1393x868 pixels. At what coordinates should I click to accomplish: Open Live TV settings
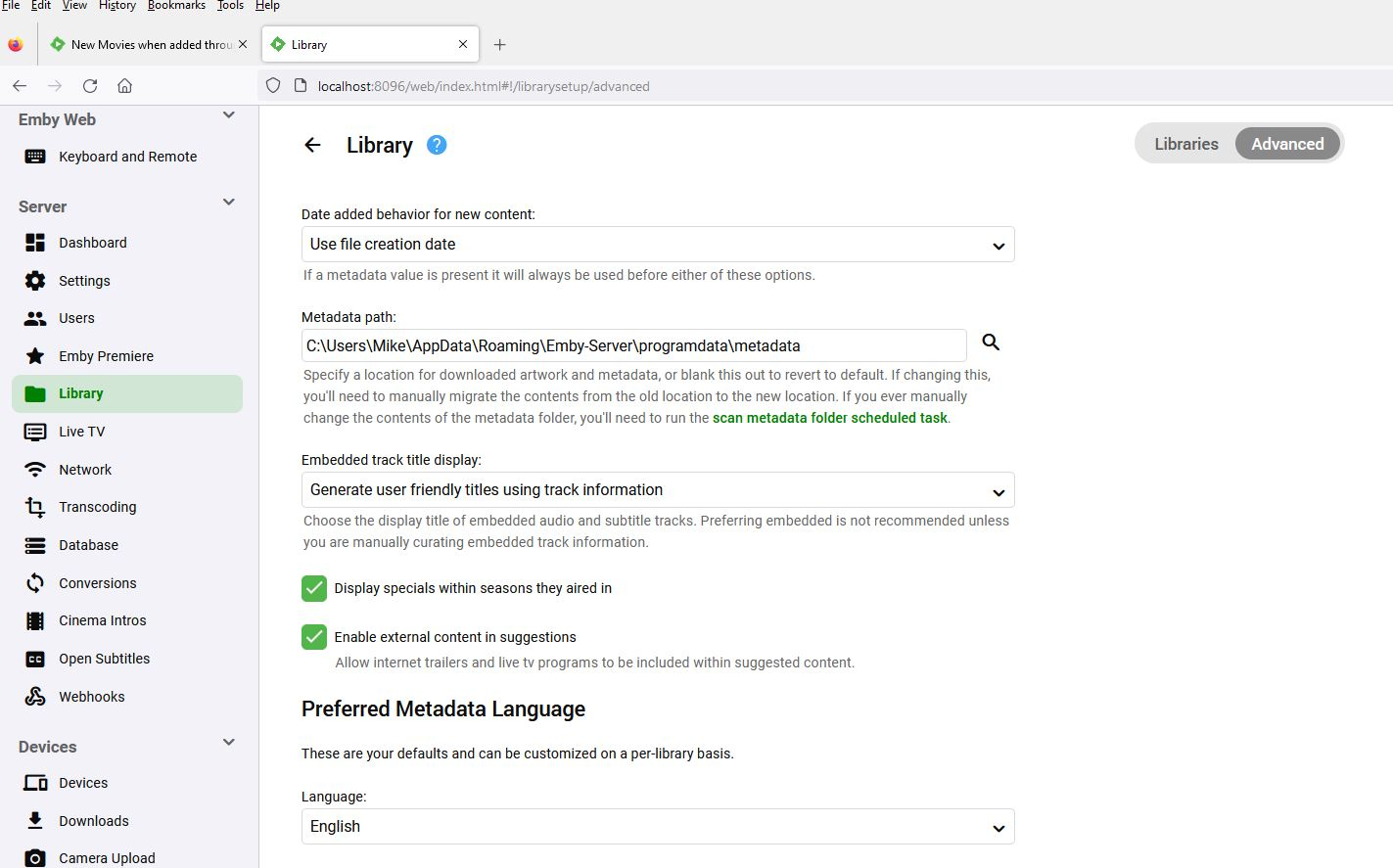82,431
